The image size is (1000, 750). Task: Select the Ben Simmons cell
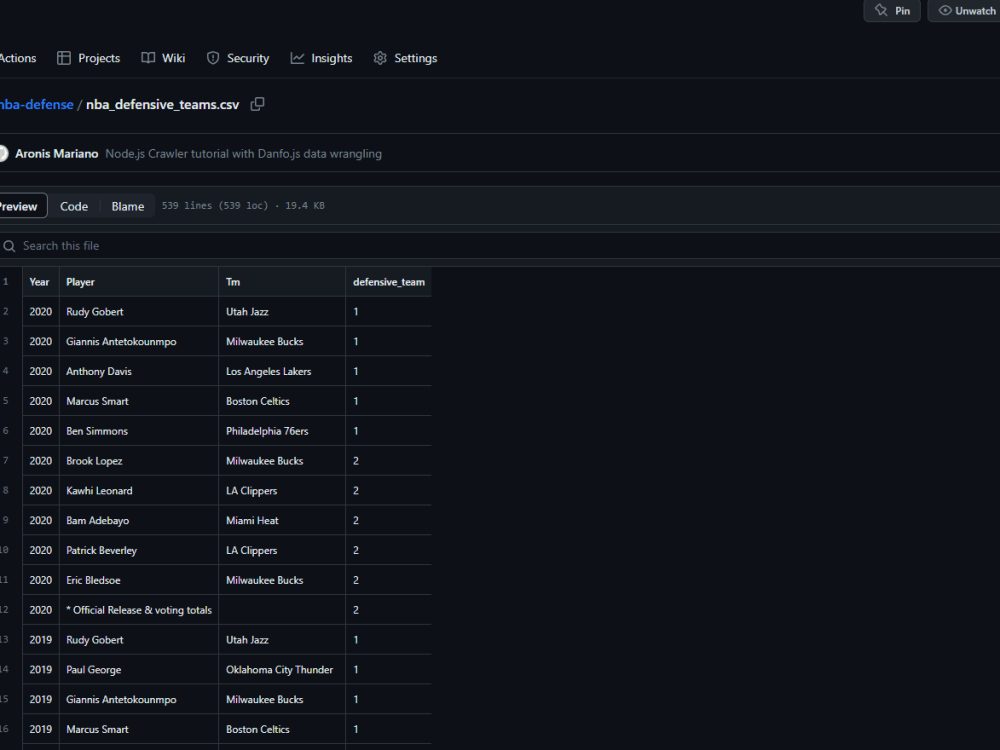point(139,431)
